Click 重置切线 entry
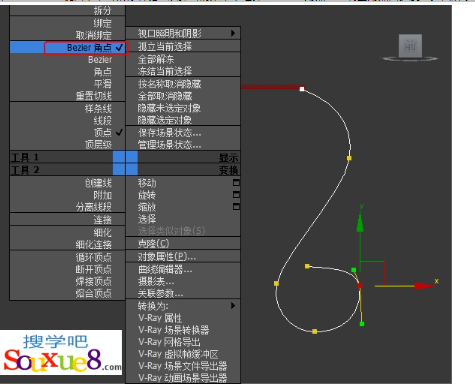475x386 pixels. point(67,96)
